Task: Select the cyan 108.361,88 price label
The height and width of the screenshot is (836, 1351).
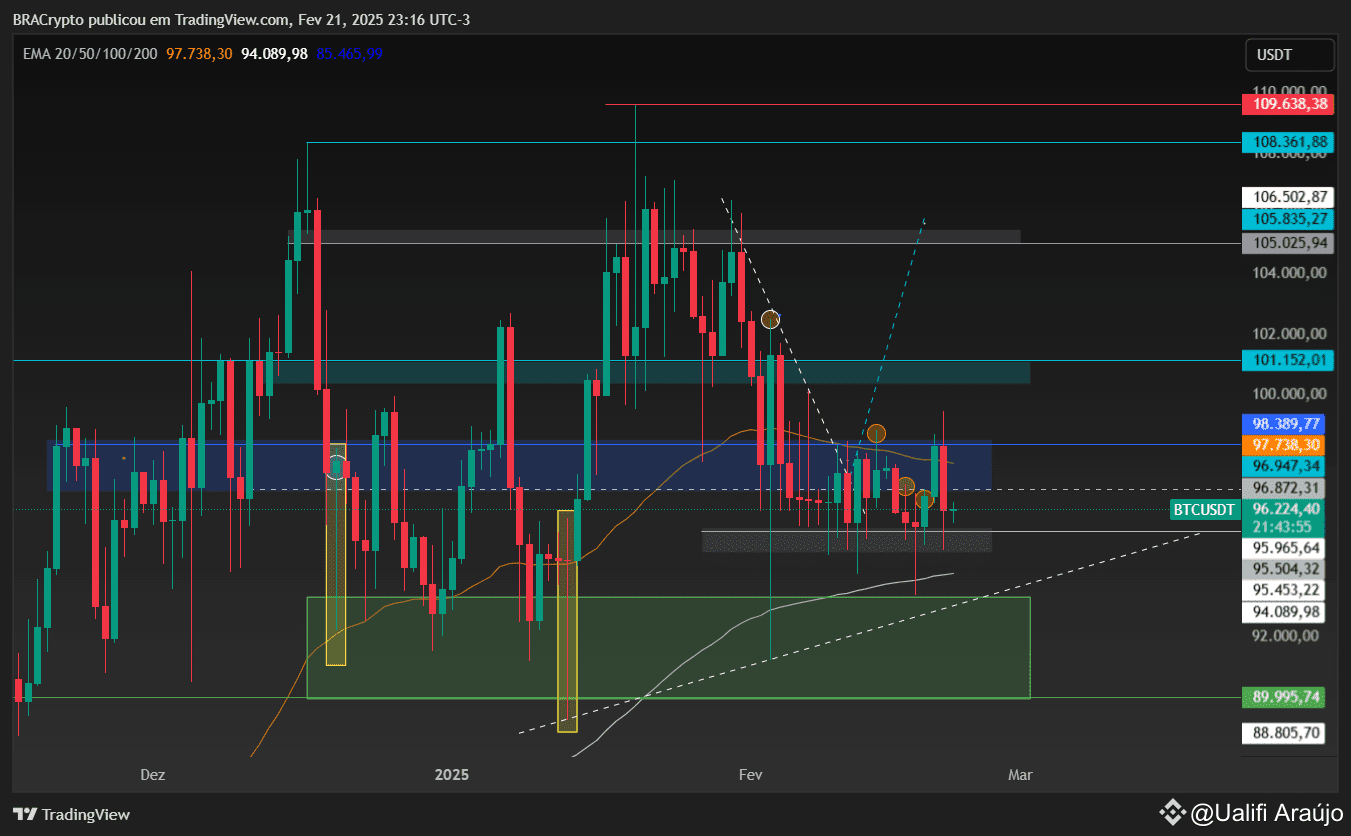Action: pyautogui.click(x=1287, y=142)
